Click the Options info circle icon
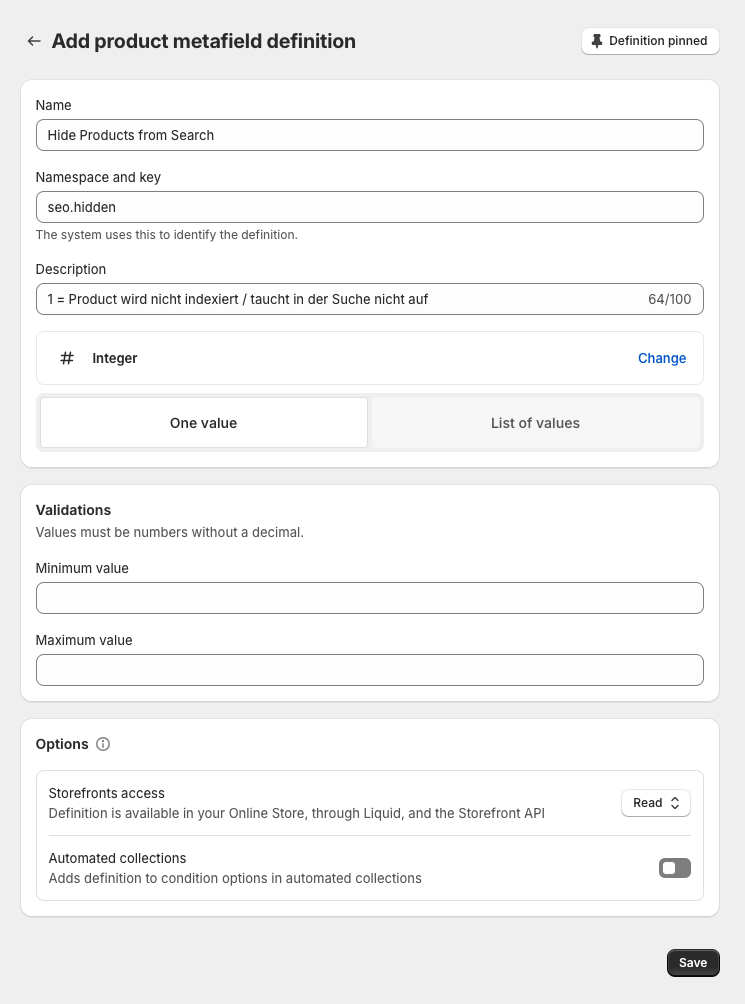This screenshot has width=745, height=1004. [103, 744]
